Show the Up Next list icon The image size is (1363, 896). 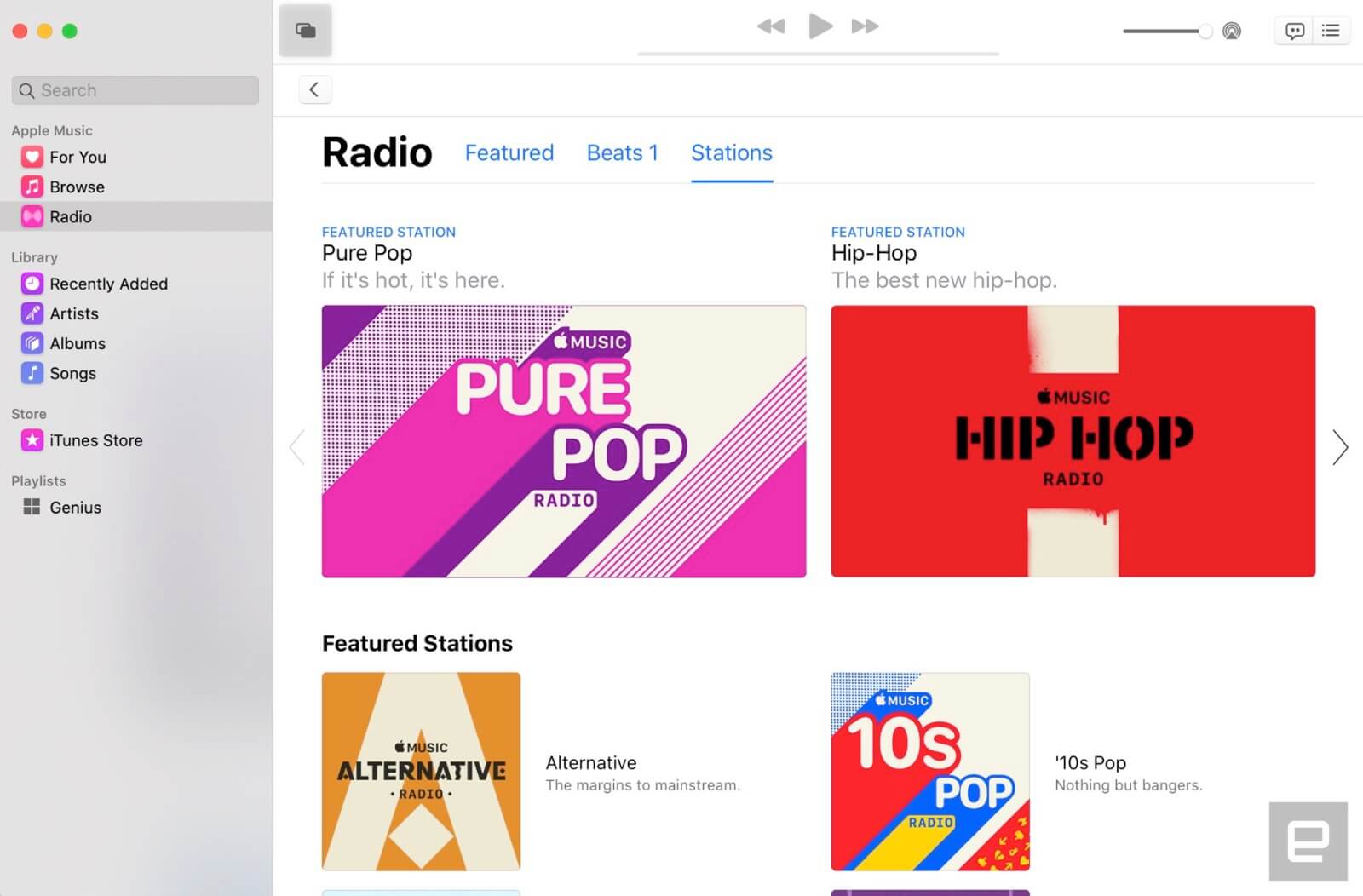pos(1331,32)
